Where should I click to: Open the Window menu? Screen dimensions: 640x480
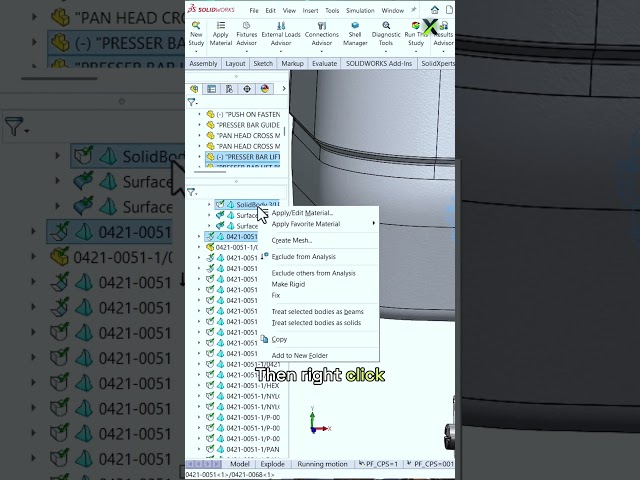click(393, 10)
